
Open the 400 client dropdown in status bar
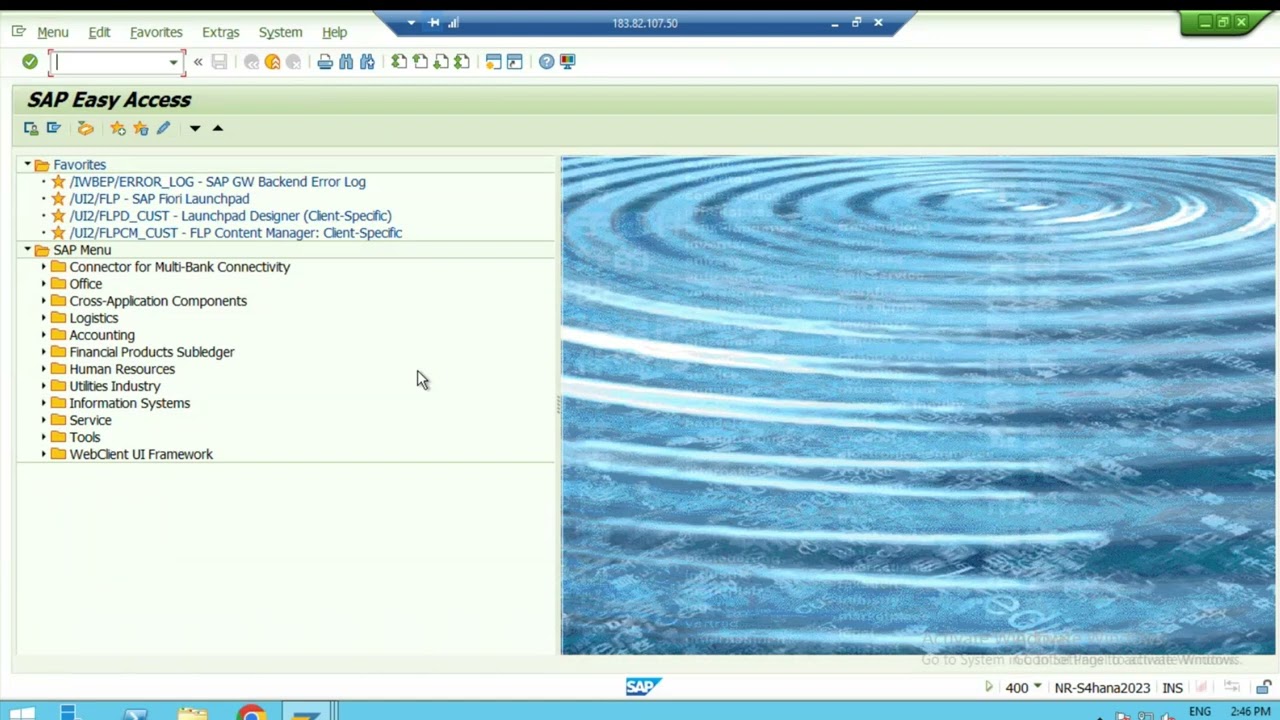(1037, 687)
